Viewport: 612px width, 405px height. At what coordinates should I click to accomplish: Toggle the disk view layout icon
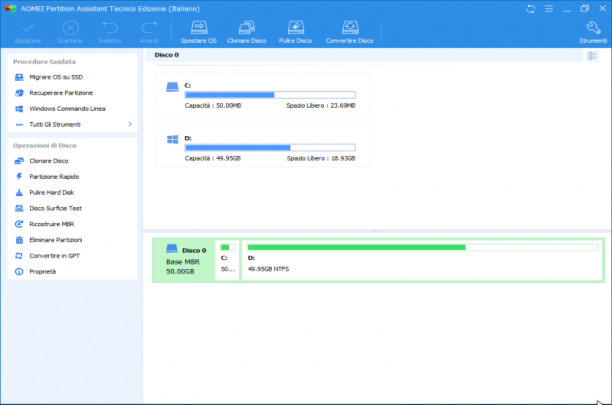(x=592, y=56)
